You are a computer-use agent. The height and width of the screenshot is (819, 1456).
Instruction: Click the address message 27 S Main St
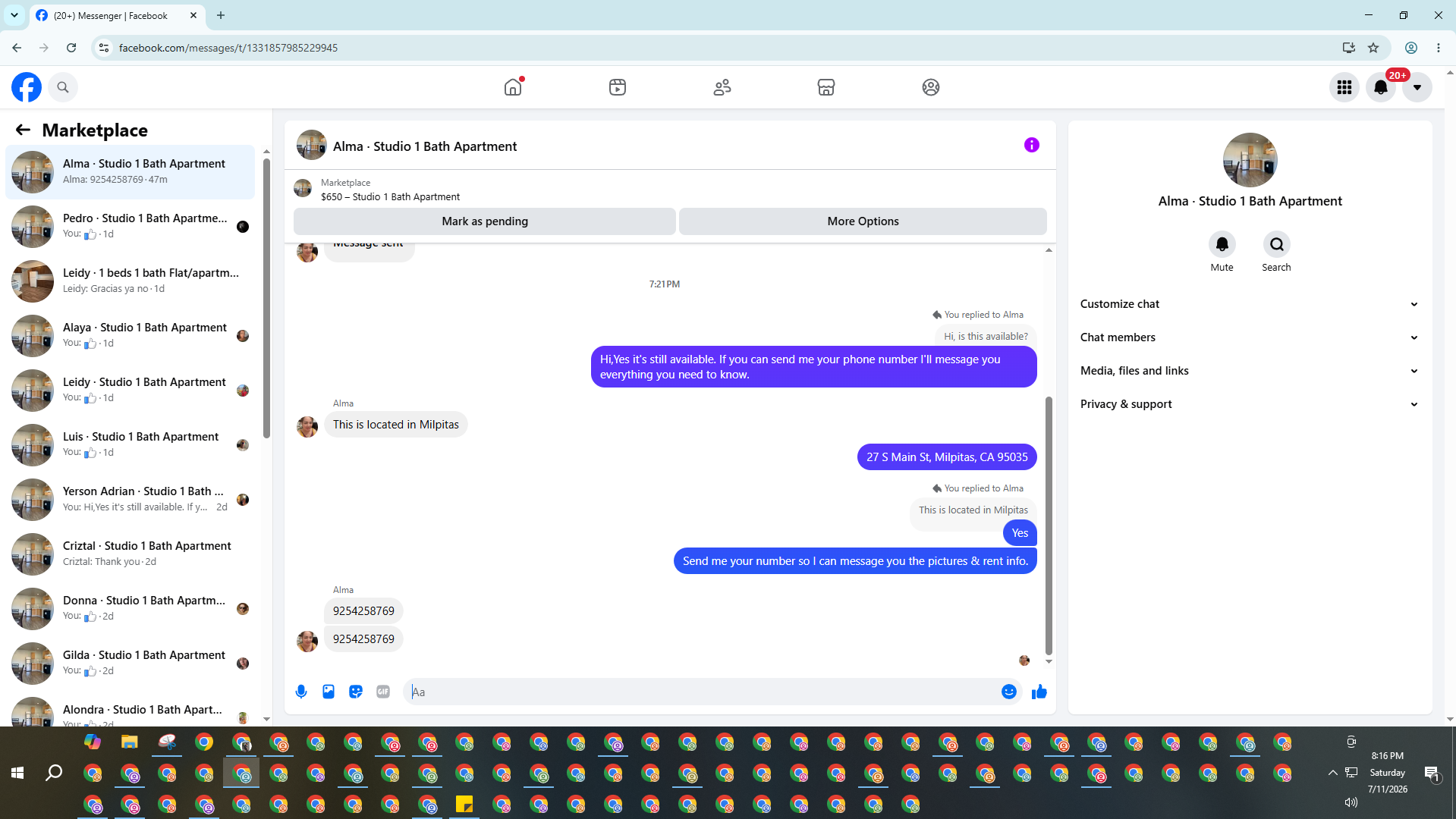[x=947, y=457]
